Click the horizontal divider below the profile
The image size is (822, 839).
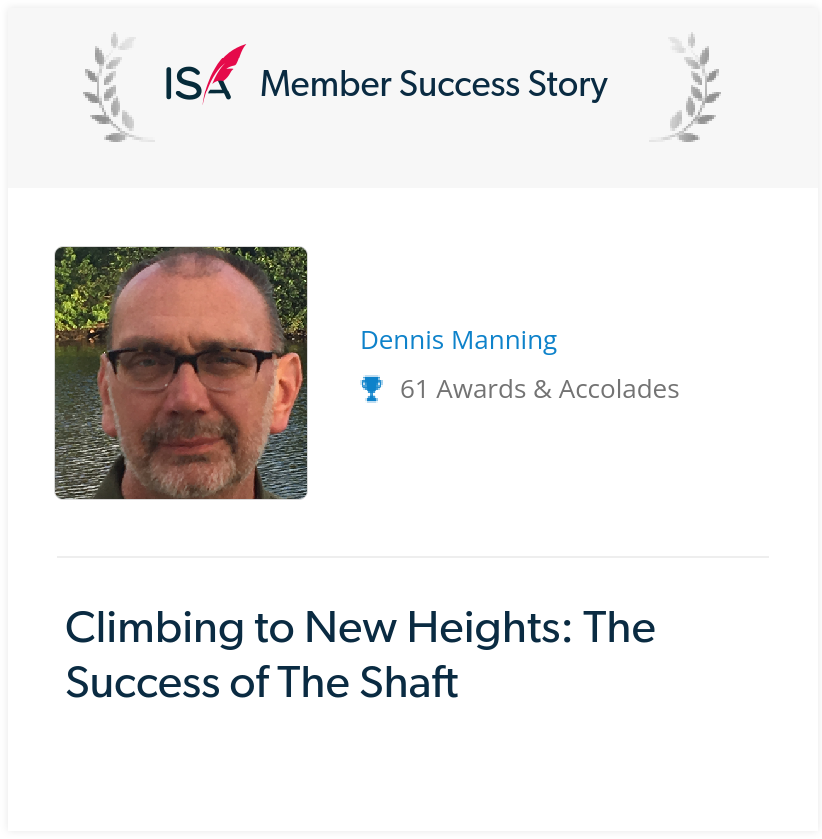[x=413, y=557]
